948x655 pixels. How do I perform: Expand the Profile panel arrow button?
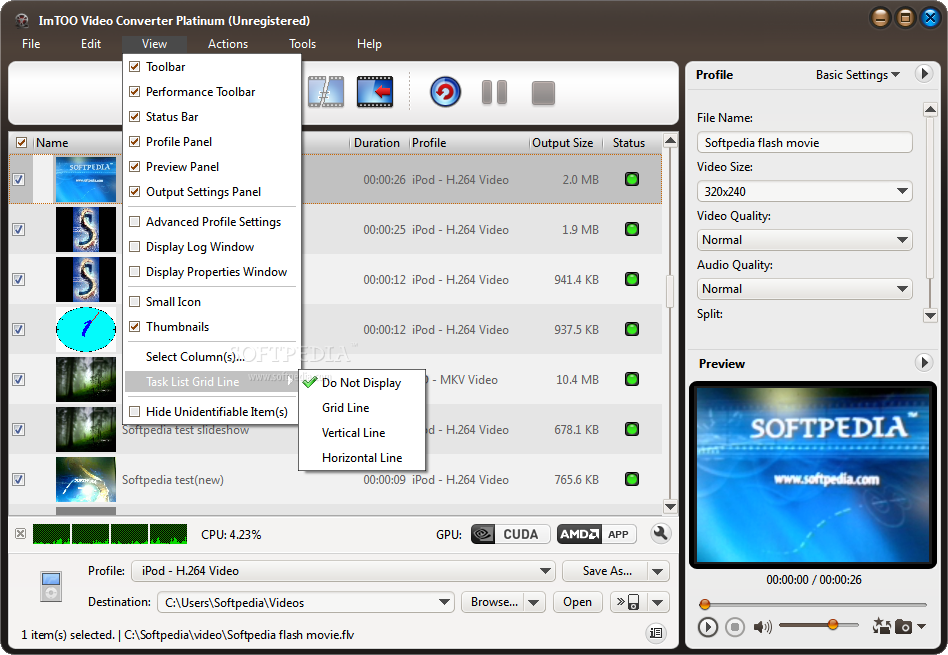tap(923, 74)
